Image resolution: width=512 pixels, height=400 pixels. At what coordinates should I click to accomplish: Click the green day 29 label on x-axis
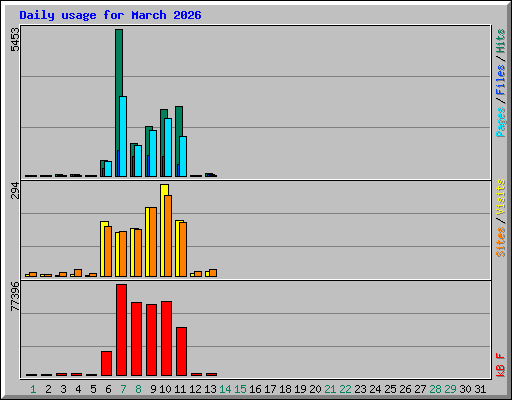pos(450,389)
